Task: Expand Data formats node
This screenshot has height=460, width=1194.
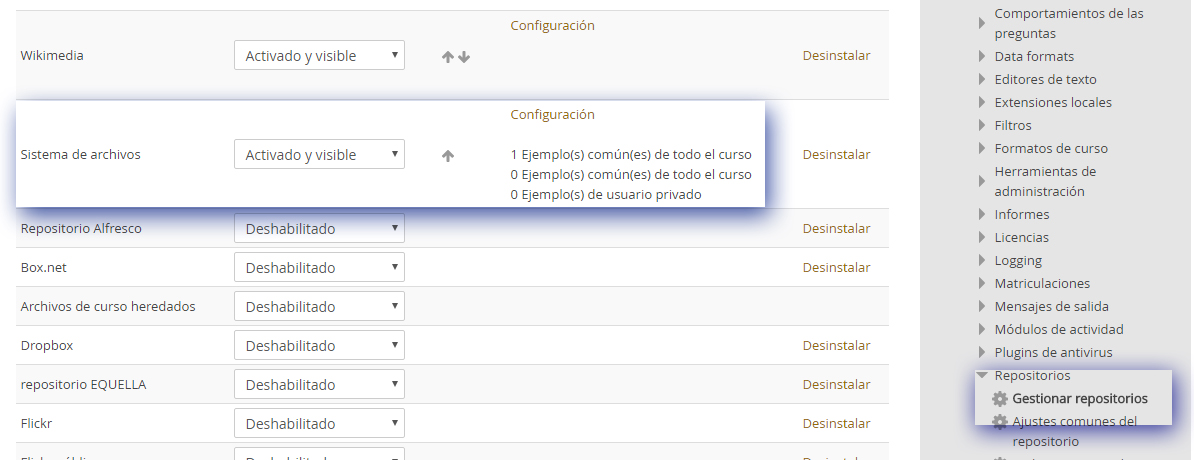Action: [x=982, y=56]
